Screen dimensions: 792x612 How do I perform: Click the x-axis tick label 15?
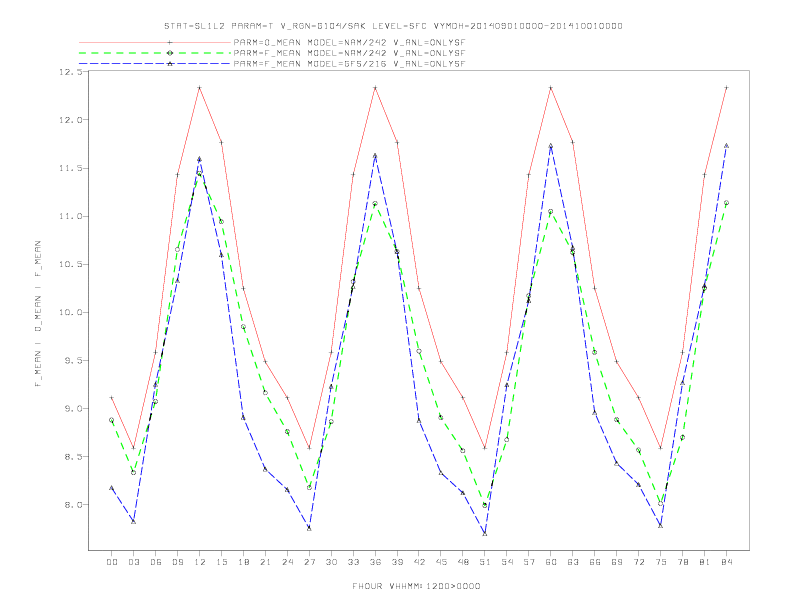(221, 562)
